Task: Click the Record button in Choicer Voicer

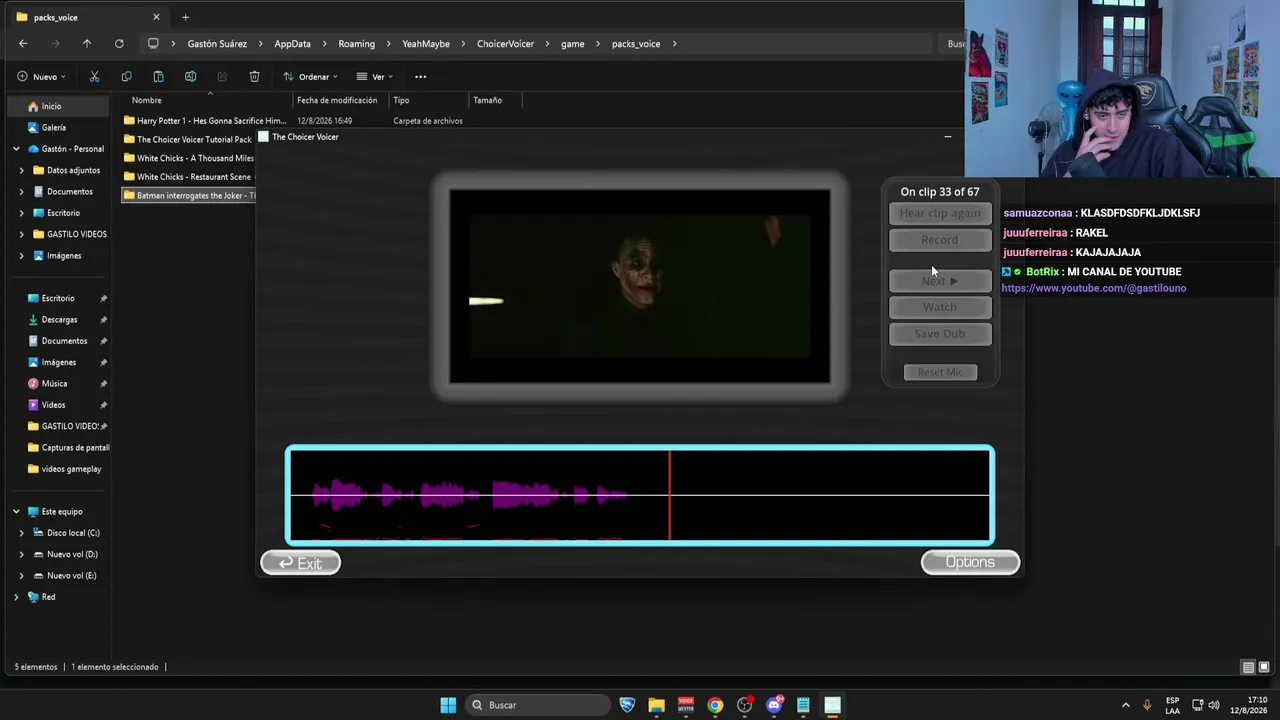Action: pos(940,240)
